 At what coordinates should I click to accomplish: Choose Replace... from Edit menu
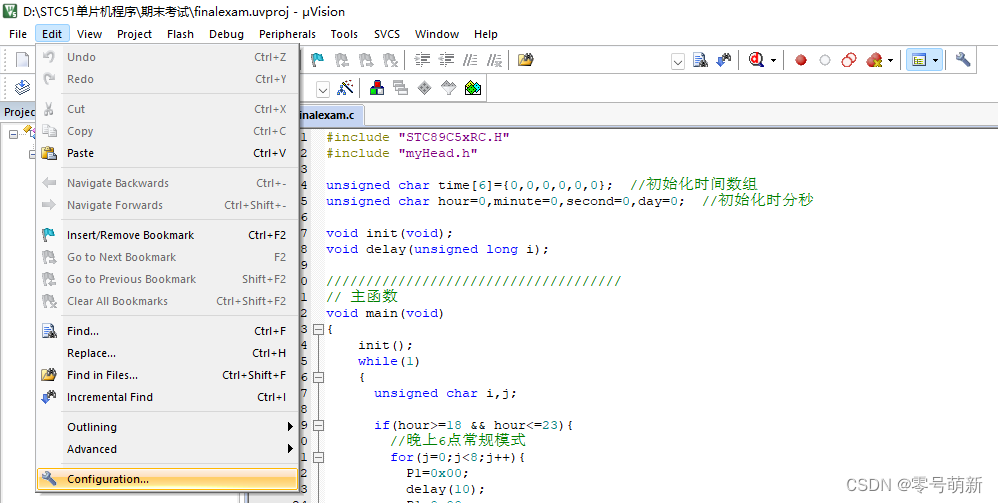[x=167, y=353]
